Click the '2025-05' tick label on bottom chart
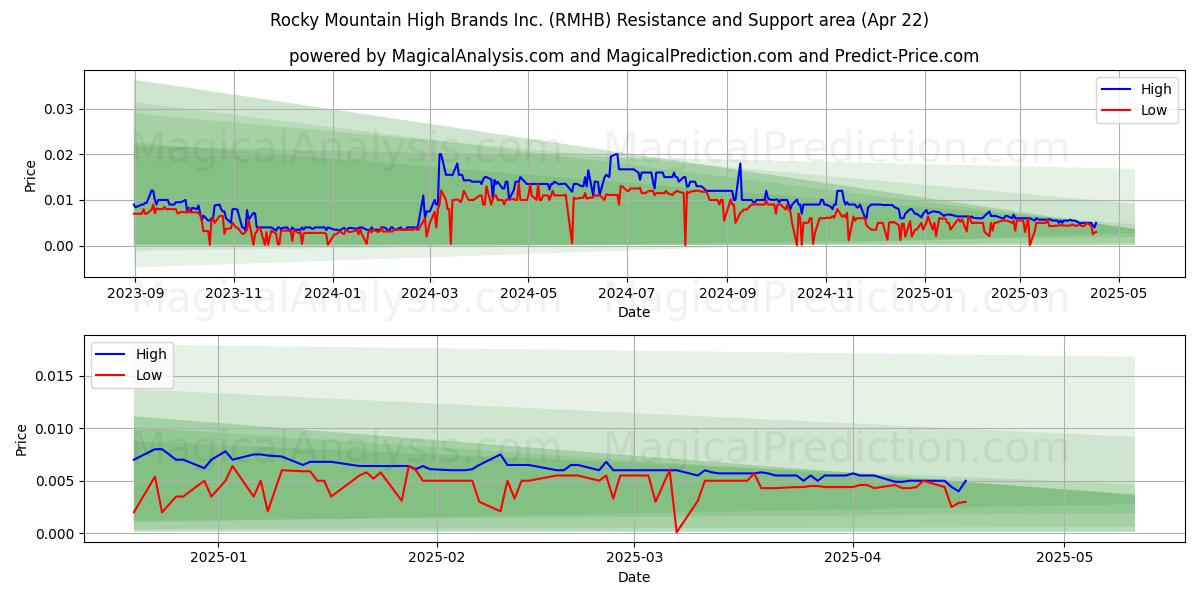Screen dimensions: 1200x600 click(x=1065, y=559)
